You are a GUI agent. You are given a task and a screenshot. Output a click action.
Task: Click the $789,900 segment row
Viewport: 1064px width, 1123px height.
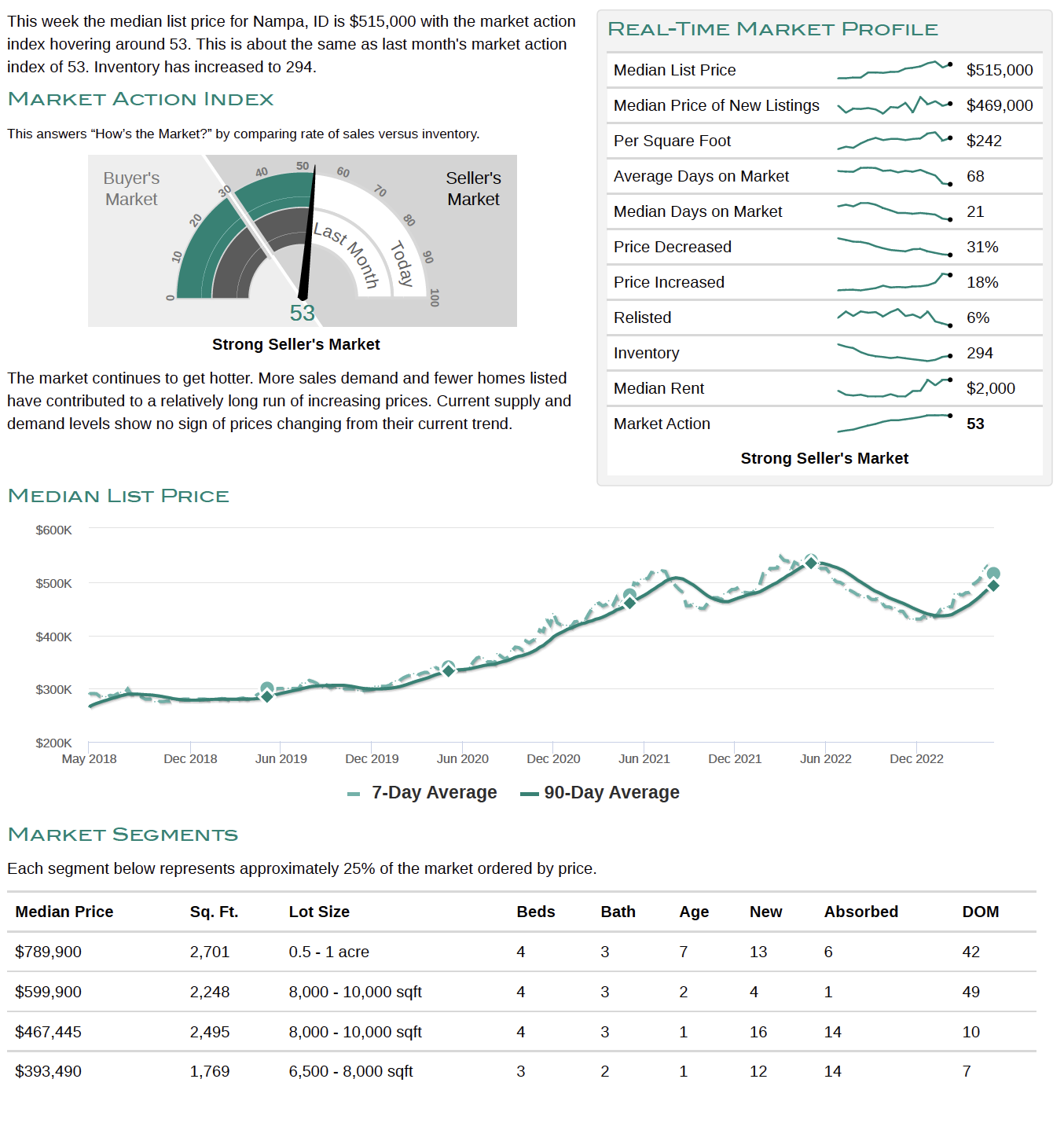tap(522, 952)
